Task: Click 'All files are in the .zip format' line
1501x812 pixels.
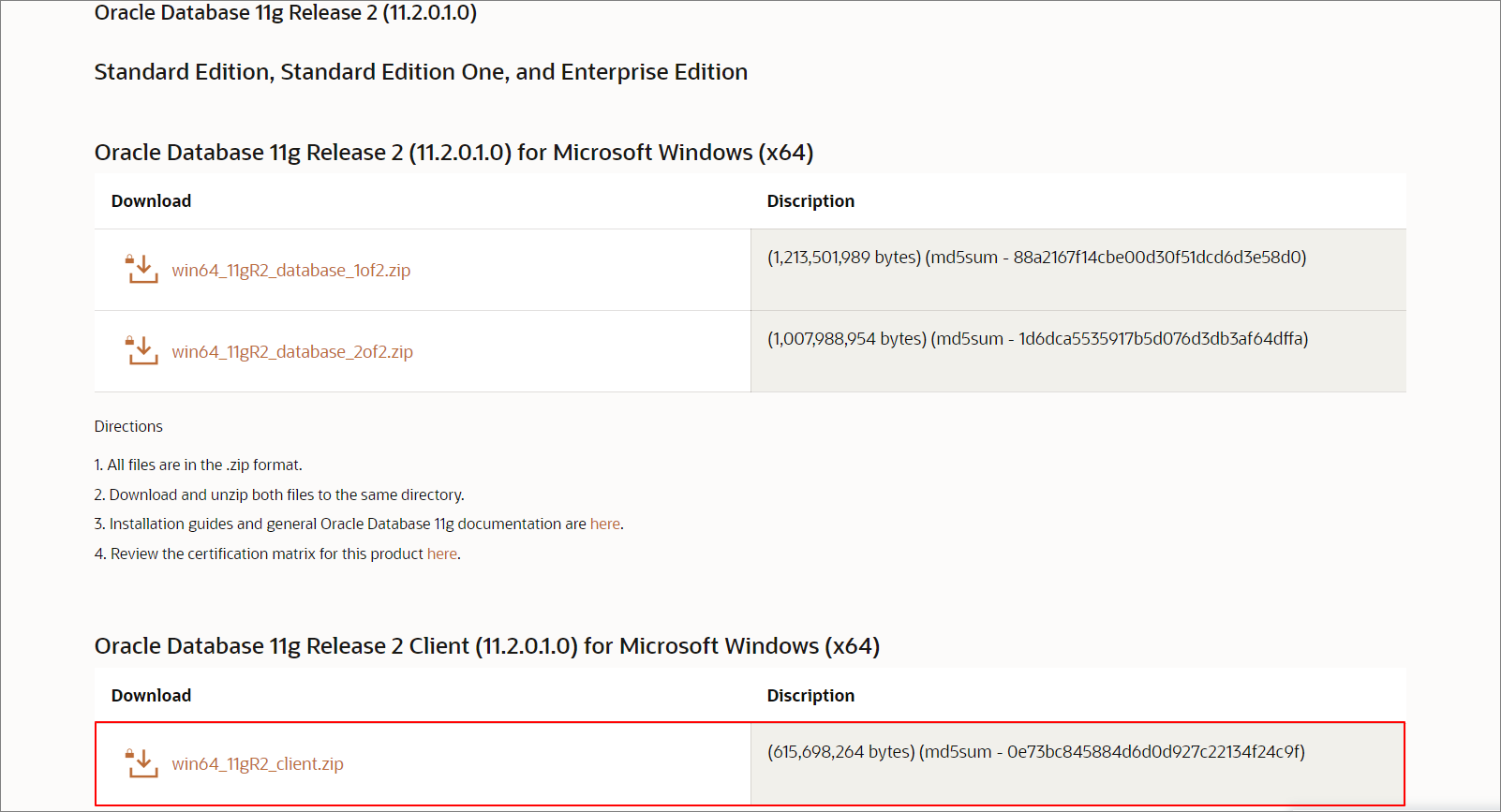Action: 199,465
